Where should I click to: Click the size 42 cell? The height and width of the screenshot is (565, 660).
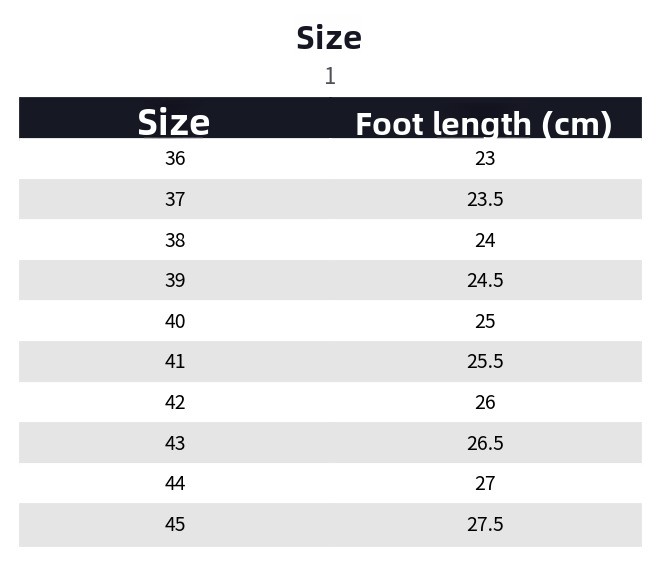pyautogui.click(x=175, y=402)
